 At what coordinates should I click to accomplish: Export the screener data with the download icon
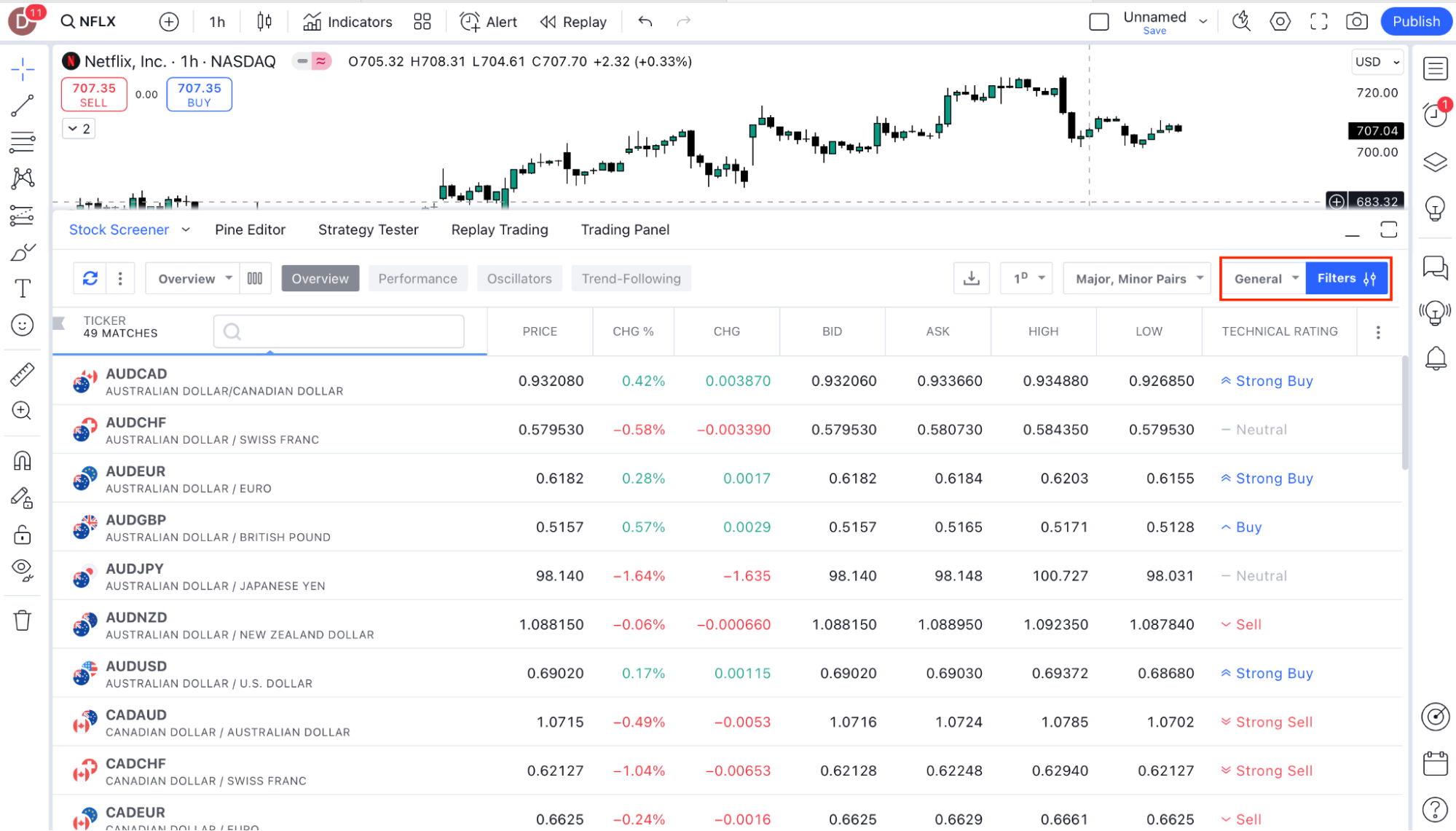971,278
